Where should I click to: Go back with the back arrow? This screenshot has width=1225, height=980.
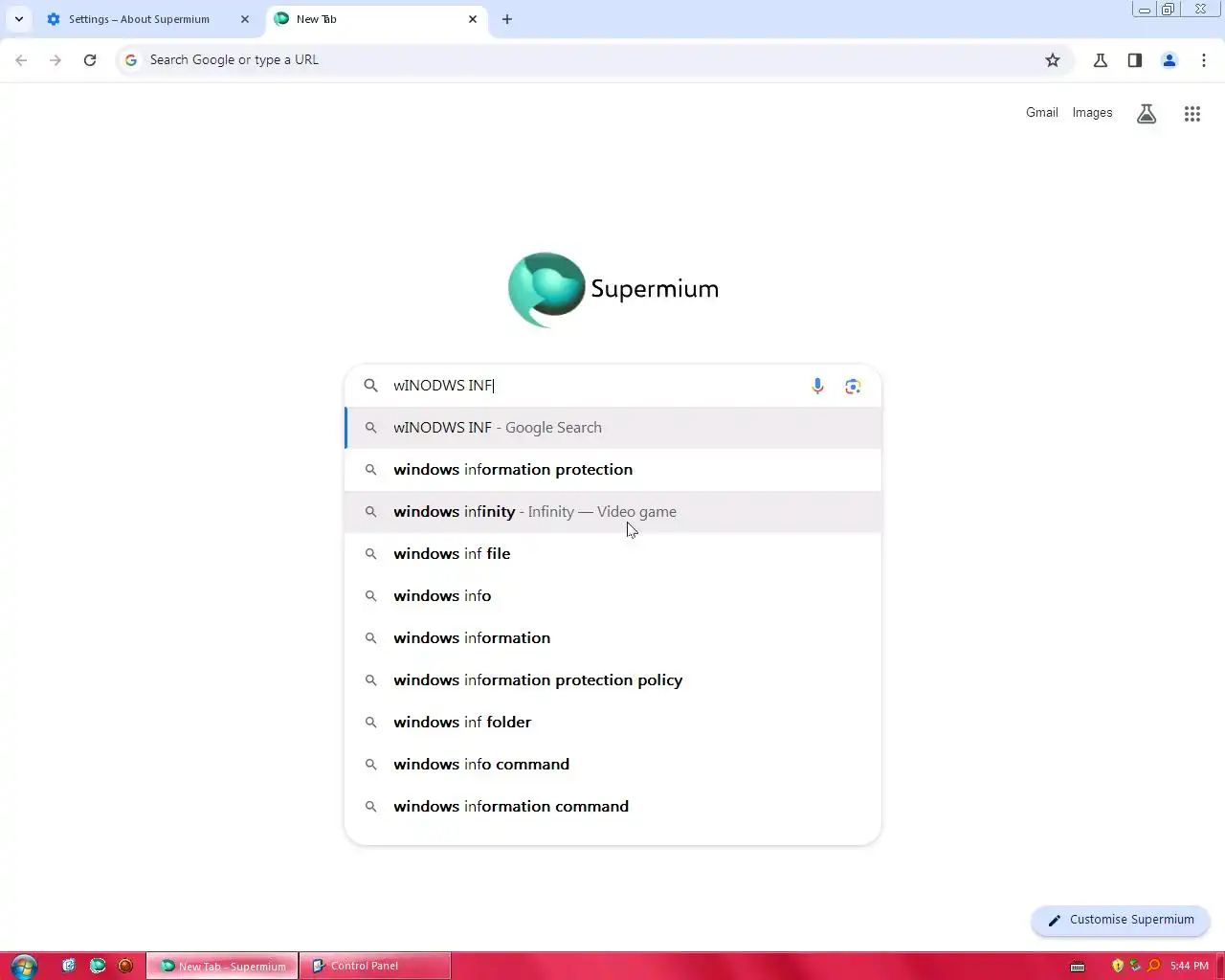click(x=21, y=59)
